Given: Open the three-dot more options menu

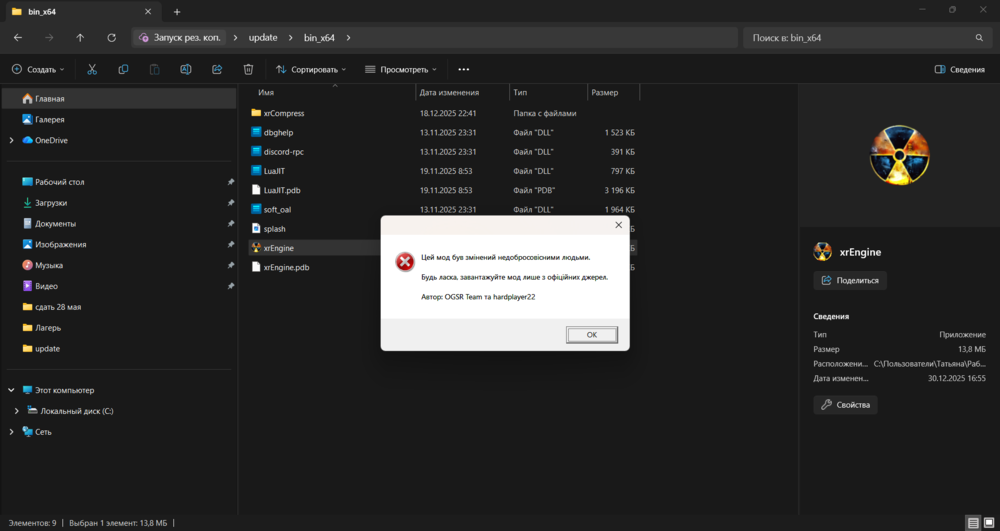Looking at the screenshot, I should [x=464, y=69].
